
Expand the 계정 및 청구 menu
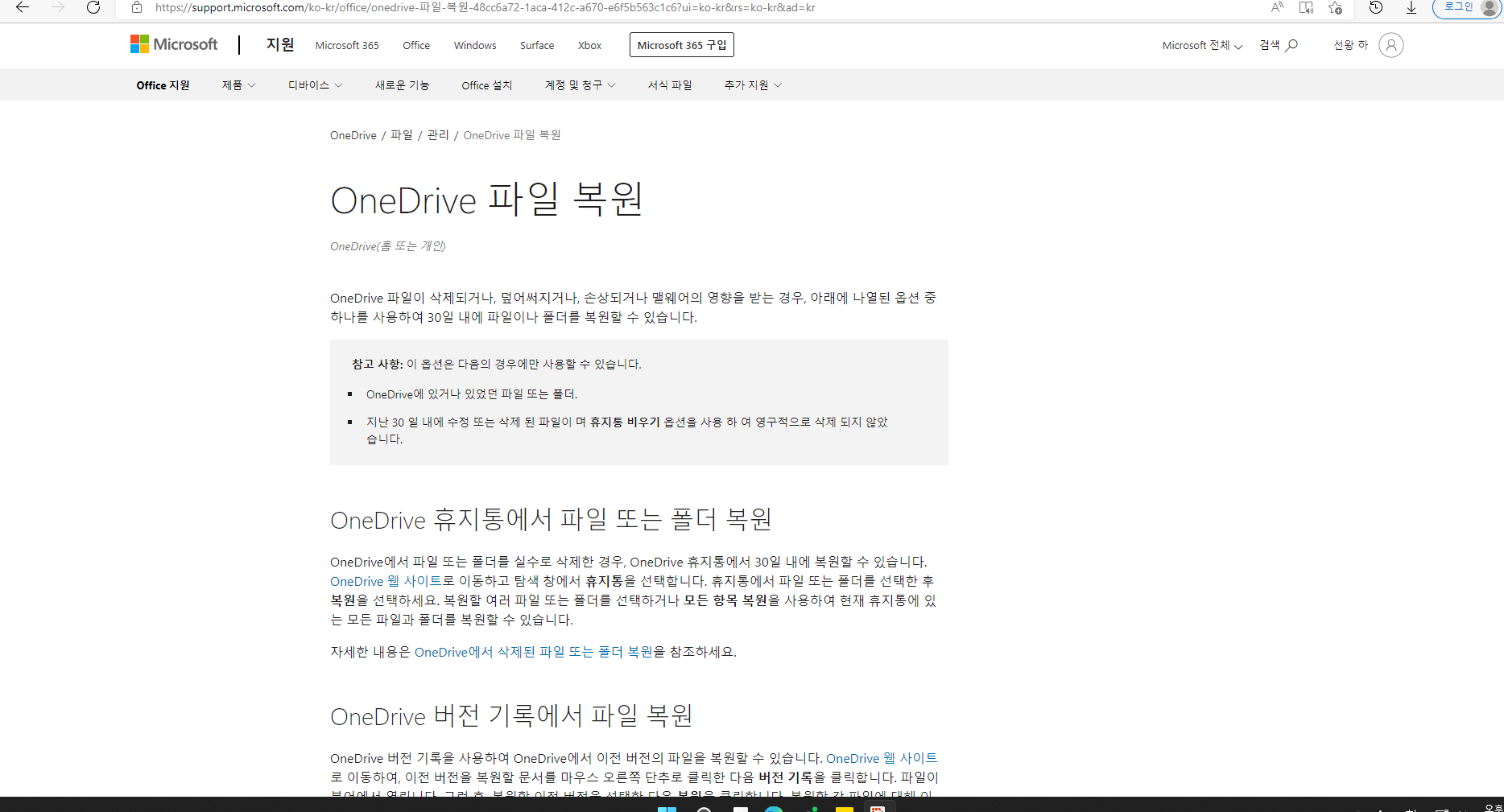580,85
